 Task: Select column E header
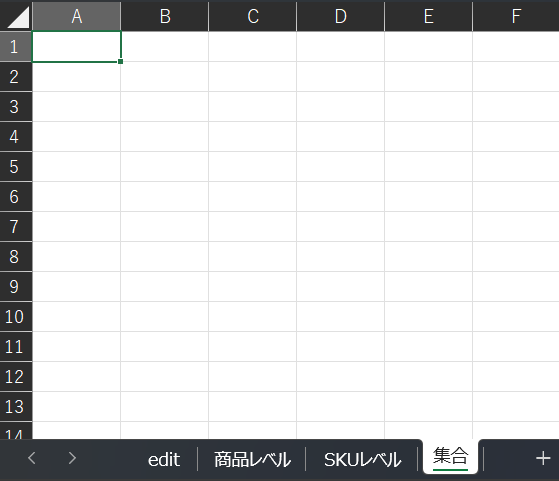tap(429, 16)
